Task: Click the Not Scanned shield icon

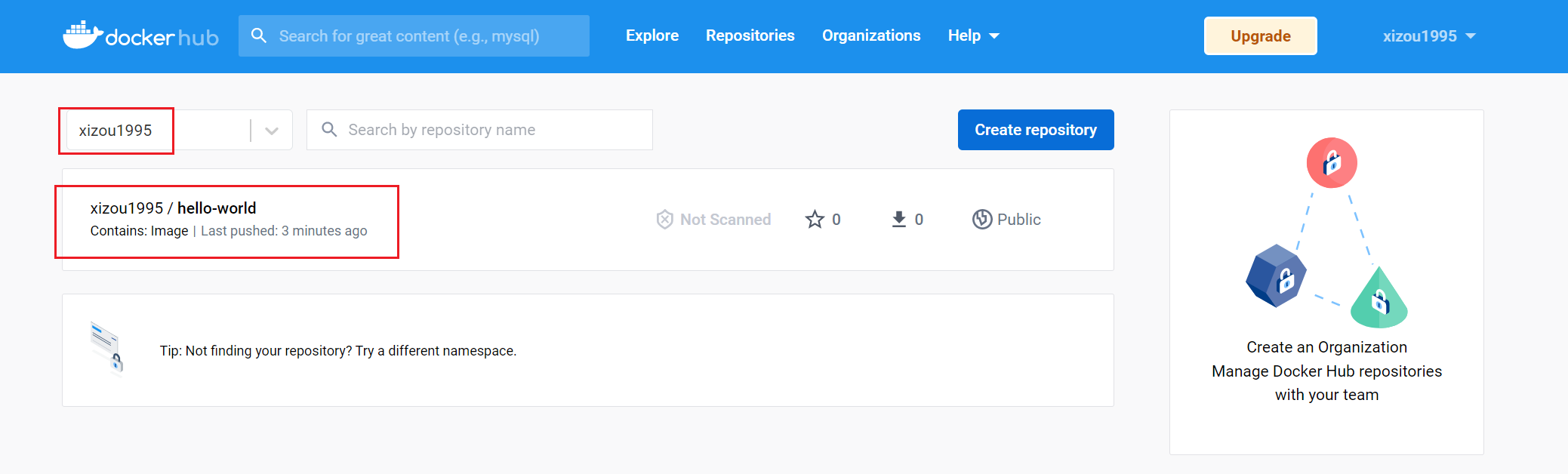Action: 664,220
